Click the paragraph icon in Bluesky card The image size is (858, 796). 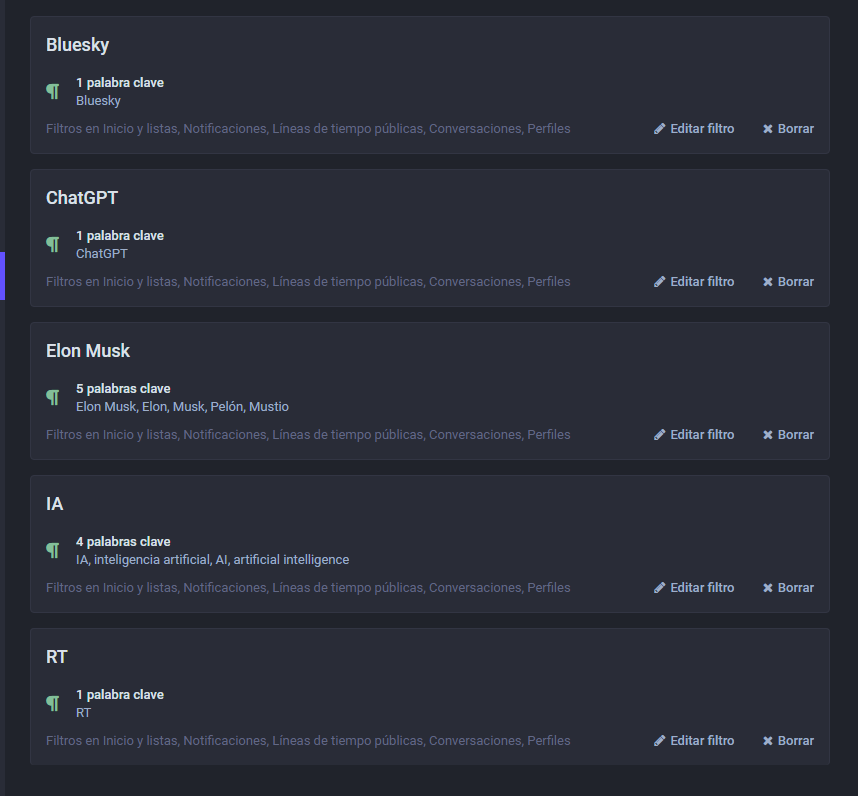[x=53, y=91]
